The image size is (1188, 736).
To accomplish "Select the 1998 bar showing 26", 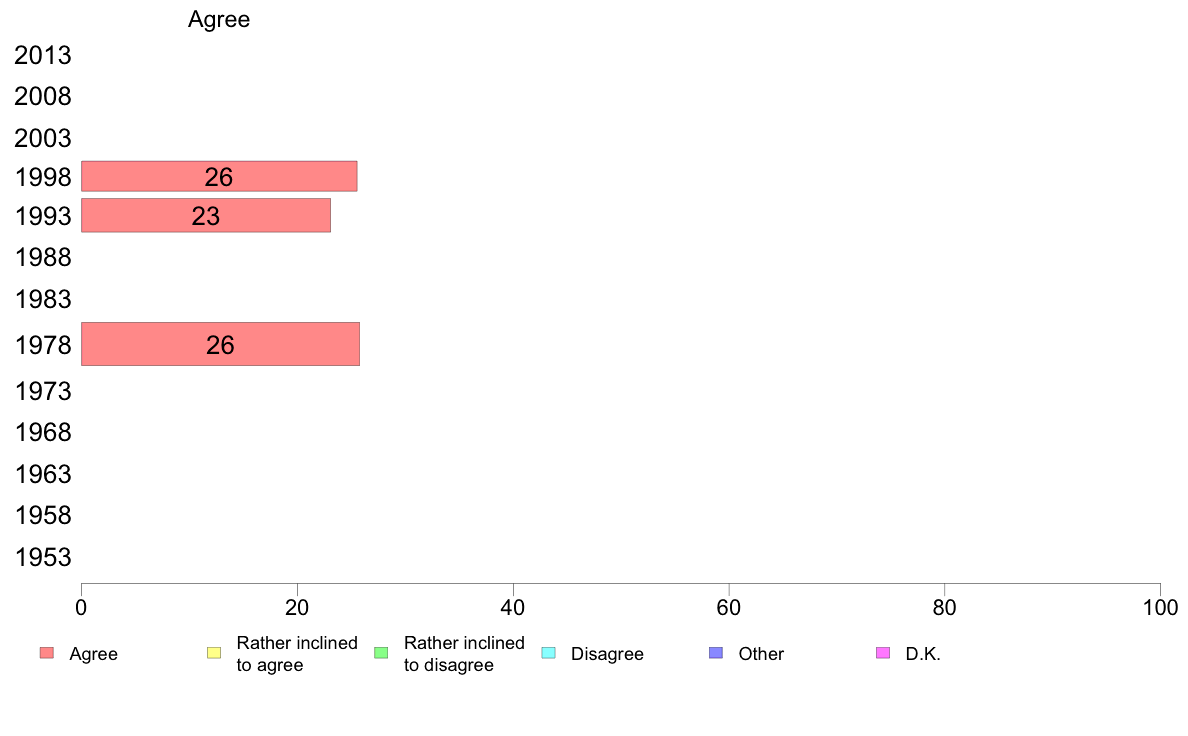I will click(219, 176).
